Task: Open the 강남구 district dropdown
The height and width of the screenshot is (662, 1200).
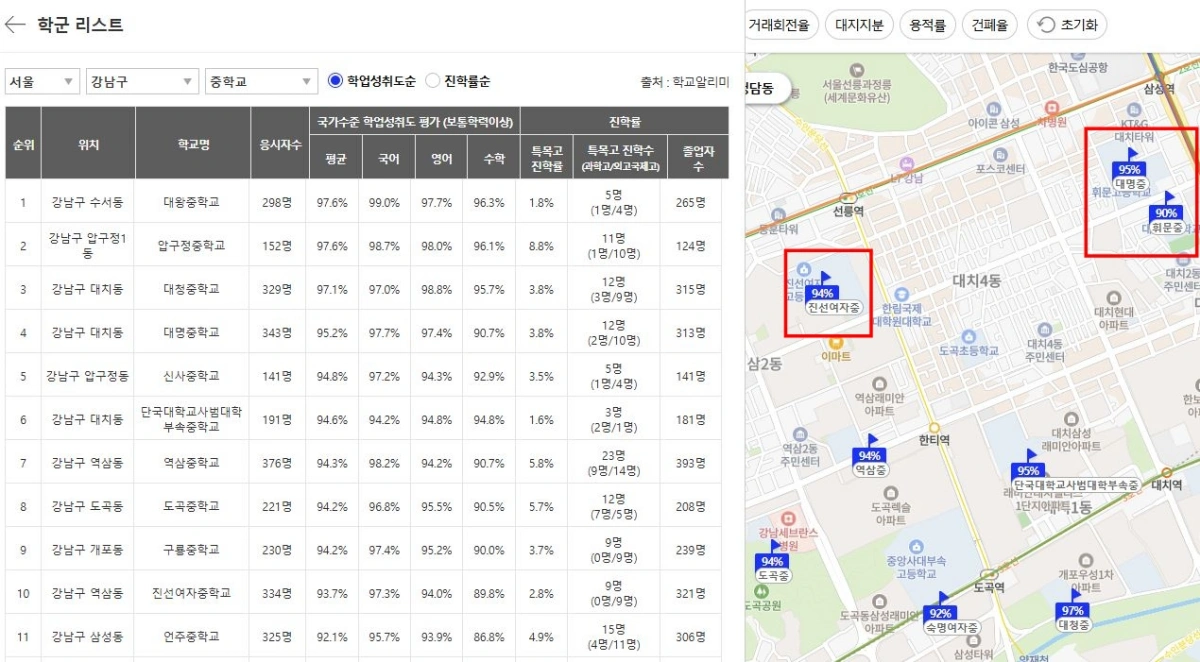Action: coord(142,82)
